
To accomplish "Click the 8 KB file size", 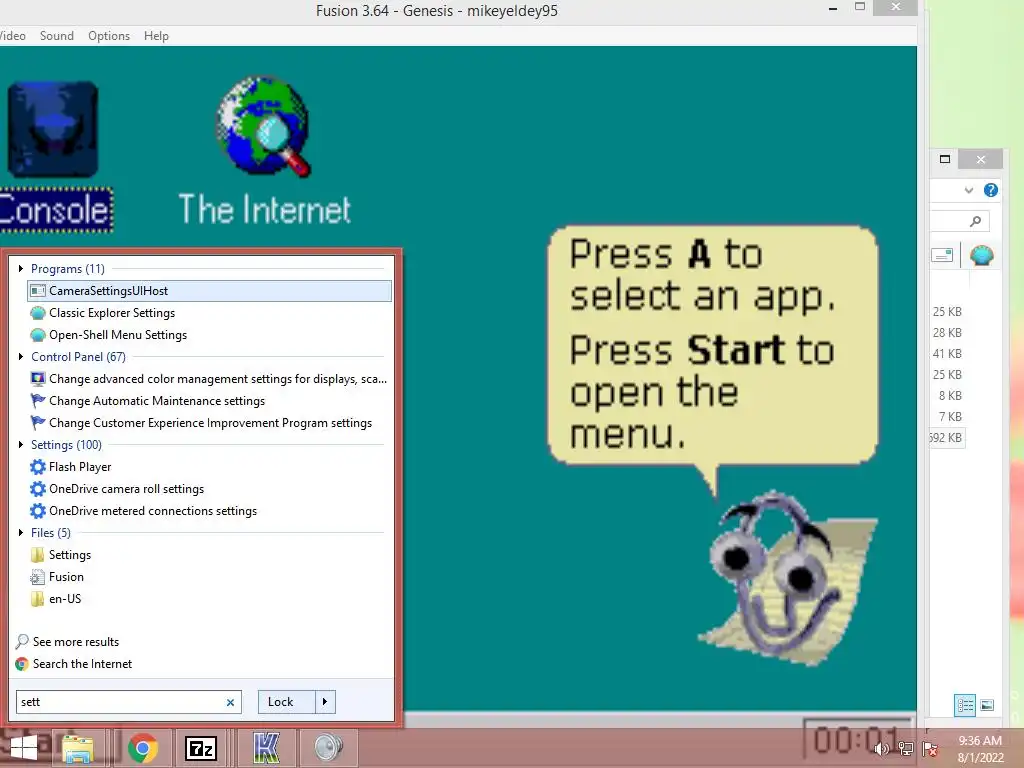I will click(950, 396).
